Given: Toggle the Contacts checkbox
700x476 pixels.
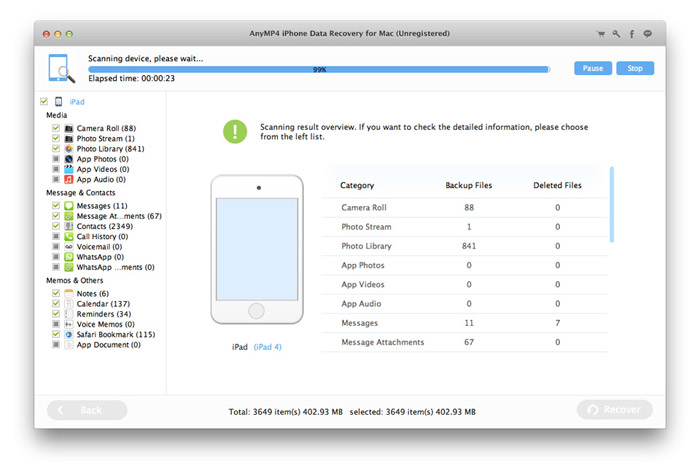Looking at the screenshot, I should pyautogui.click(x=55, y=226).
